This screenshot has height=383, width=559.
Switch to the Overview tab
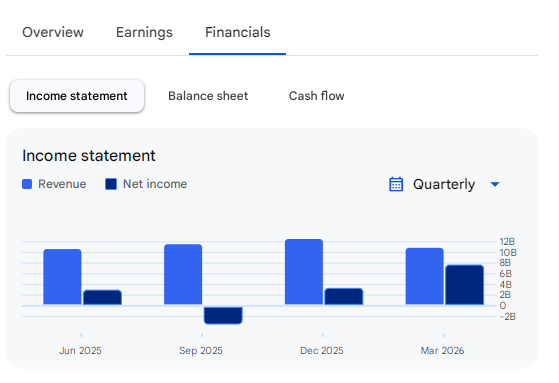click(53, 32)
